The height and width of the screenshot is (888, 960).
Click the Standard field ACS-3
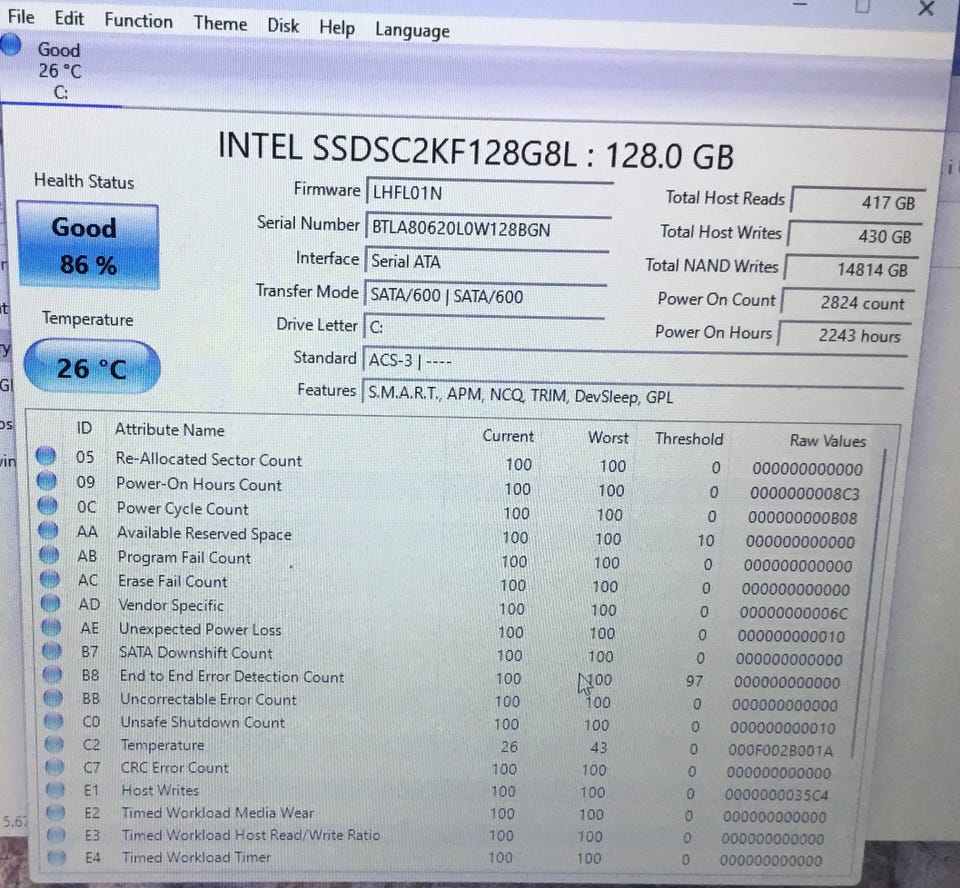pyautogui.click(x=634, y=361)
